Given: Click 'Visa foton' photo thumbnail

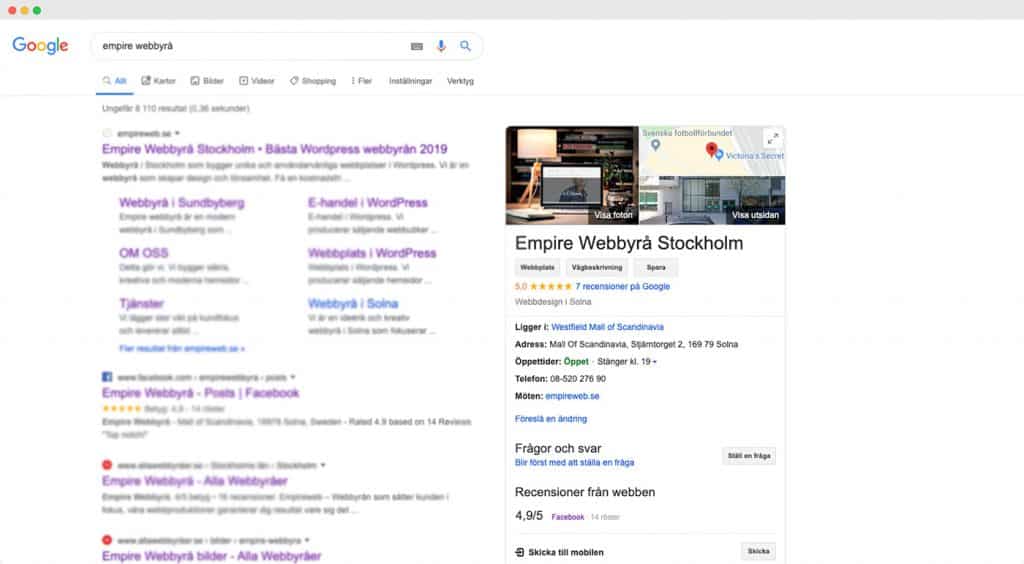Looking at the screenshot, I should 571,176.
